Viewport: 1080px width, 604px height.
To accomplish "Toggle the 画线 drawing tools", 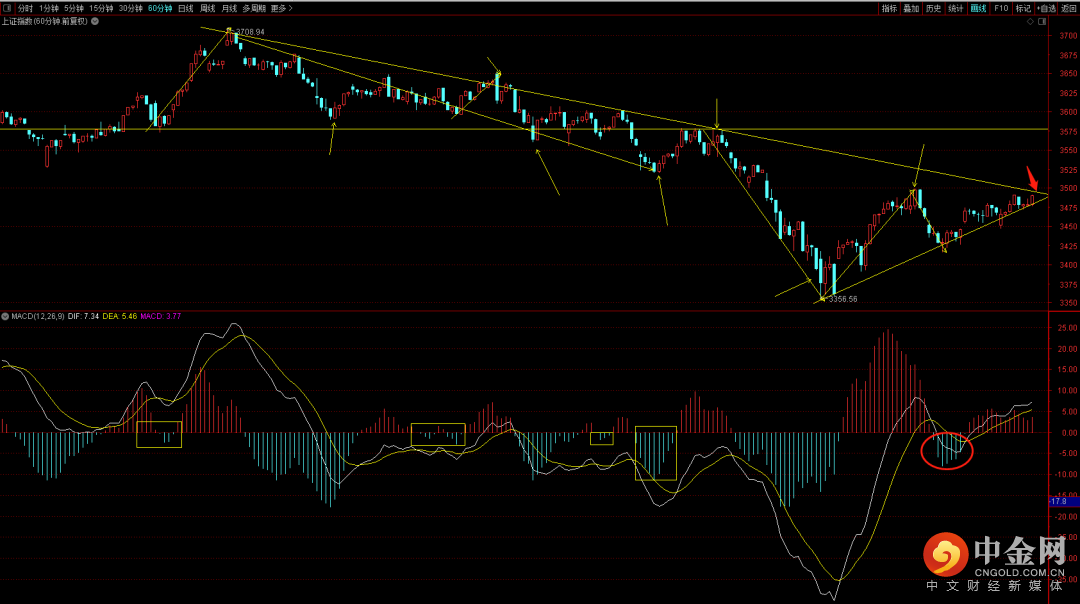I will point(978,8).
